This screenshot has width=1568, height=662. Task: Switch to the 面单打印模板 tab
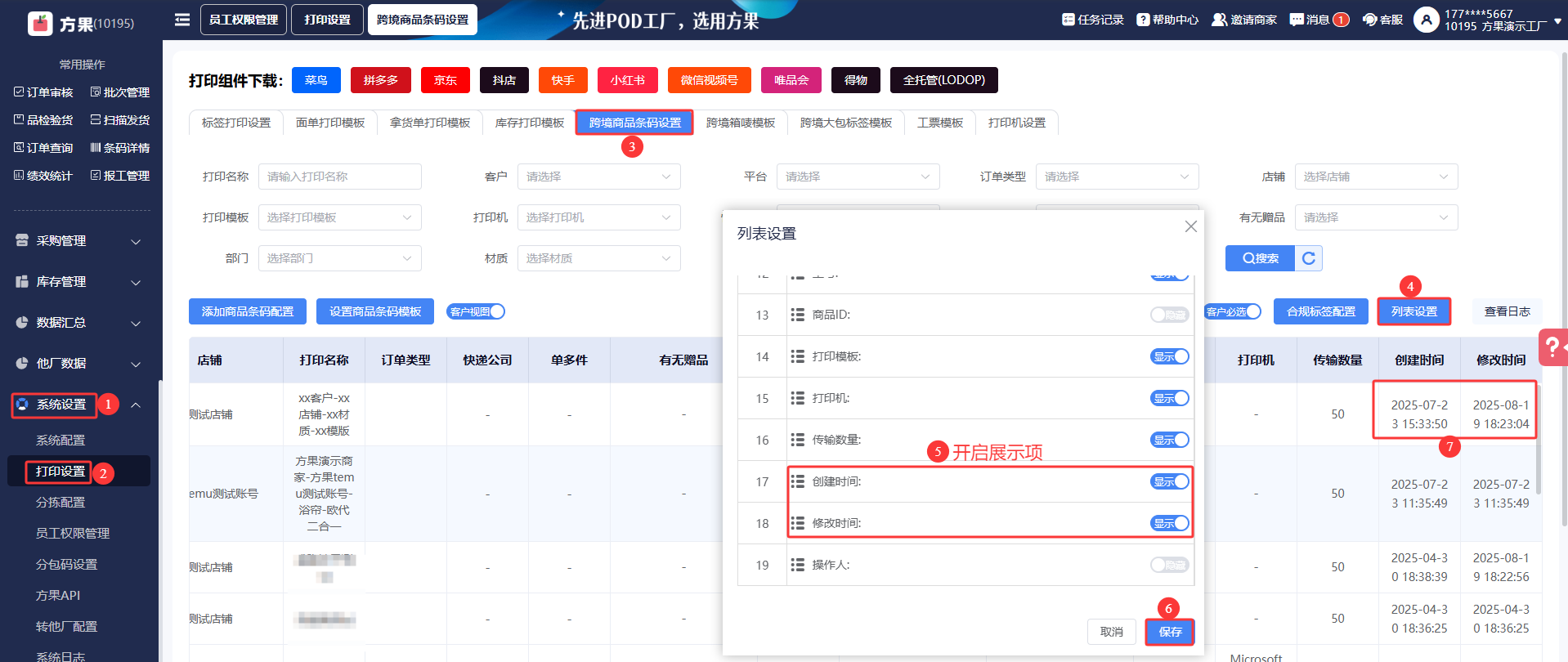click(330, 123)
